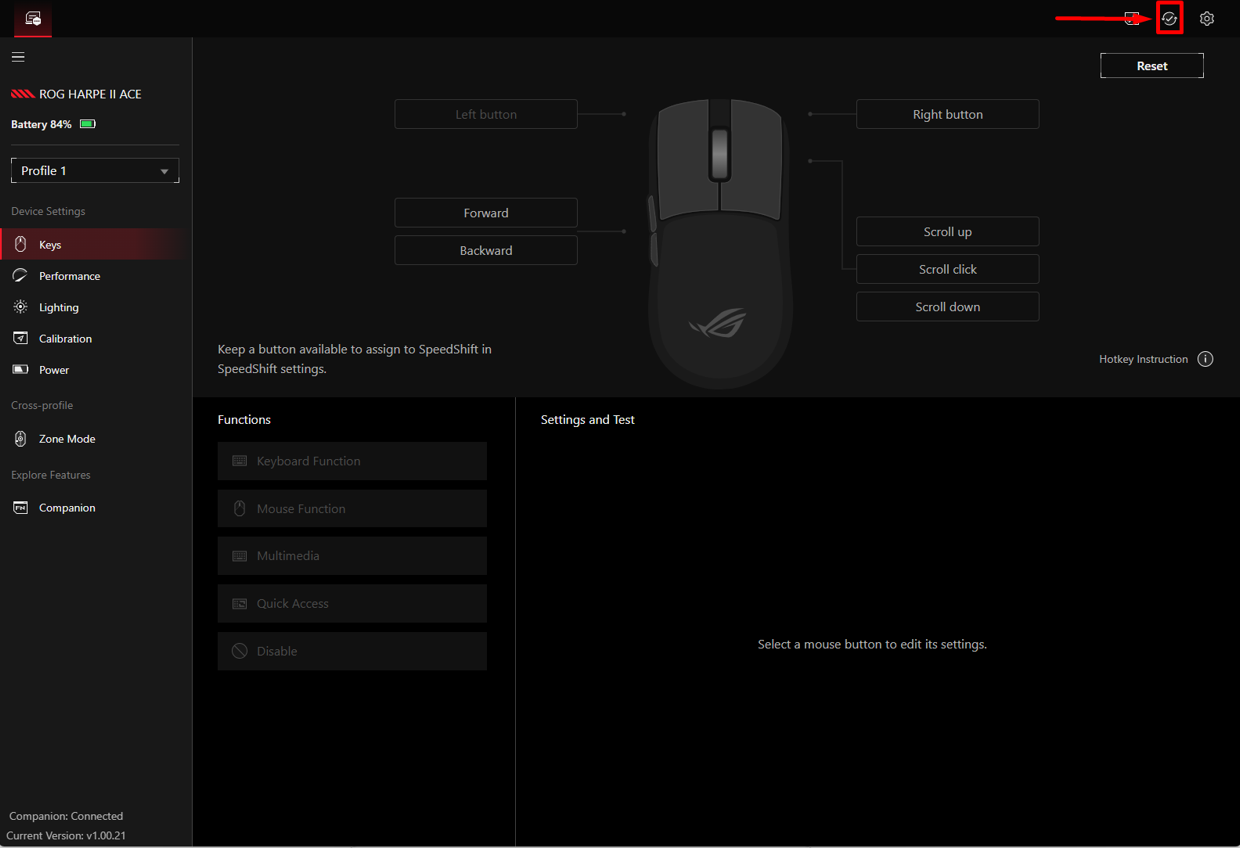Image resolution: width=1240 pixels, height=850 pixels.
Task: Open the Profile 1 dropdown
Action: pyautogui.click(x=95, y=171)
